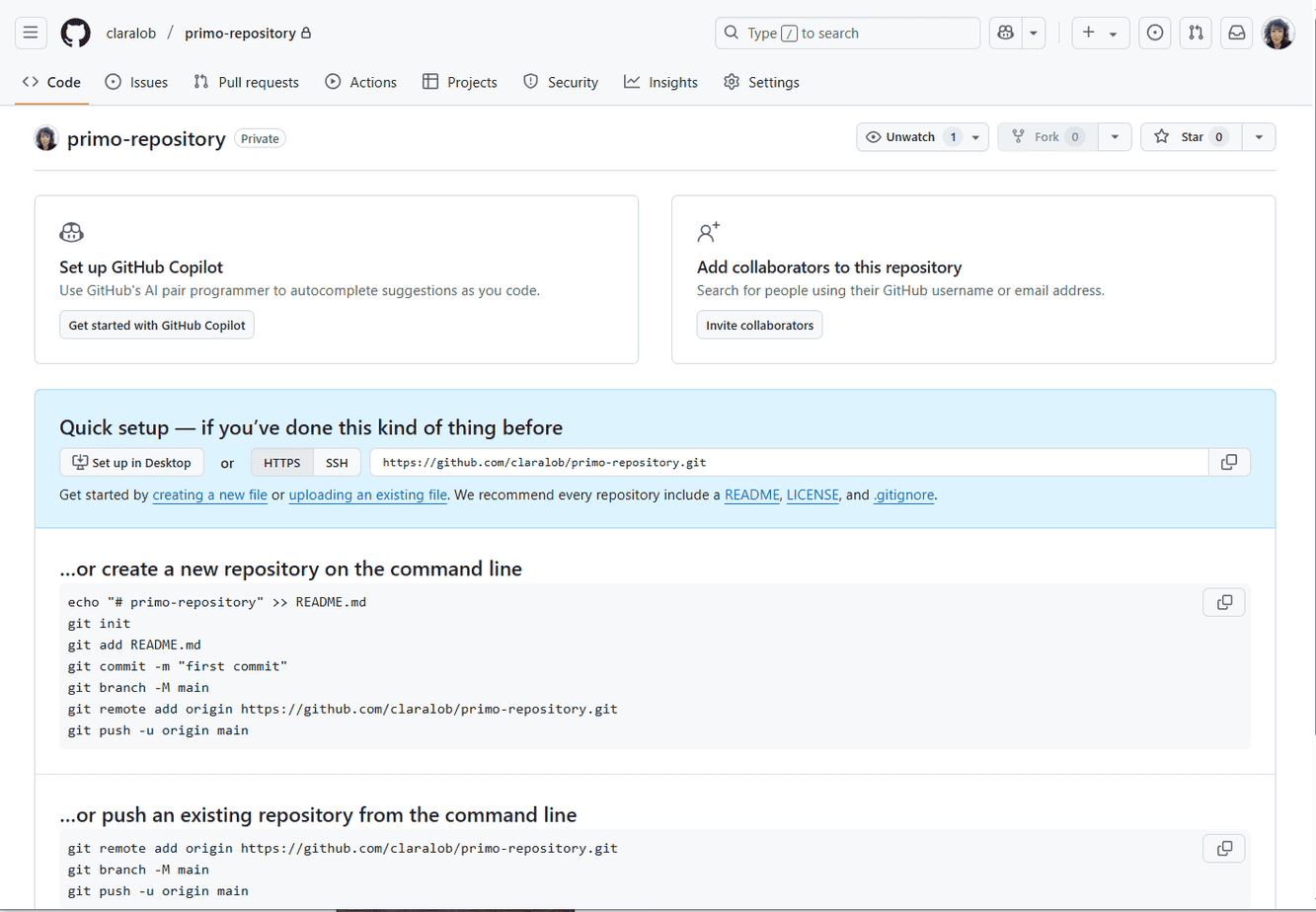Copy the repository clone URL
This screenshot has width=1316, height=912.
[x=1229, y=462]
